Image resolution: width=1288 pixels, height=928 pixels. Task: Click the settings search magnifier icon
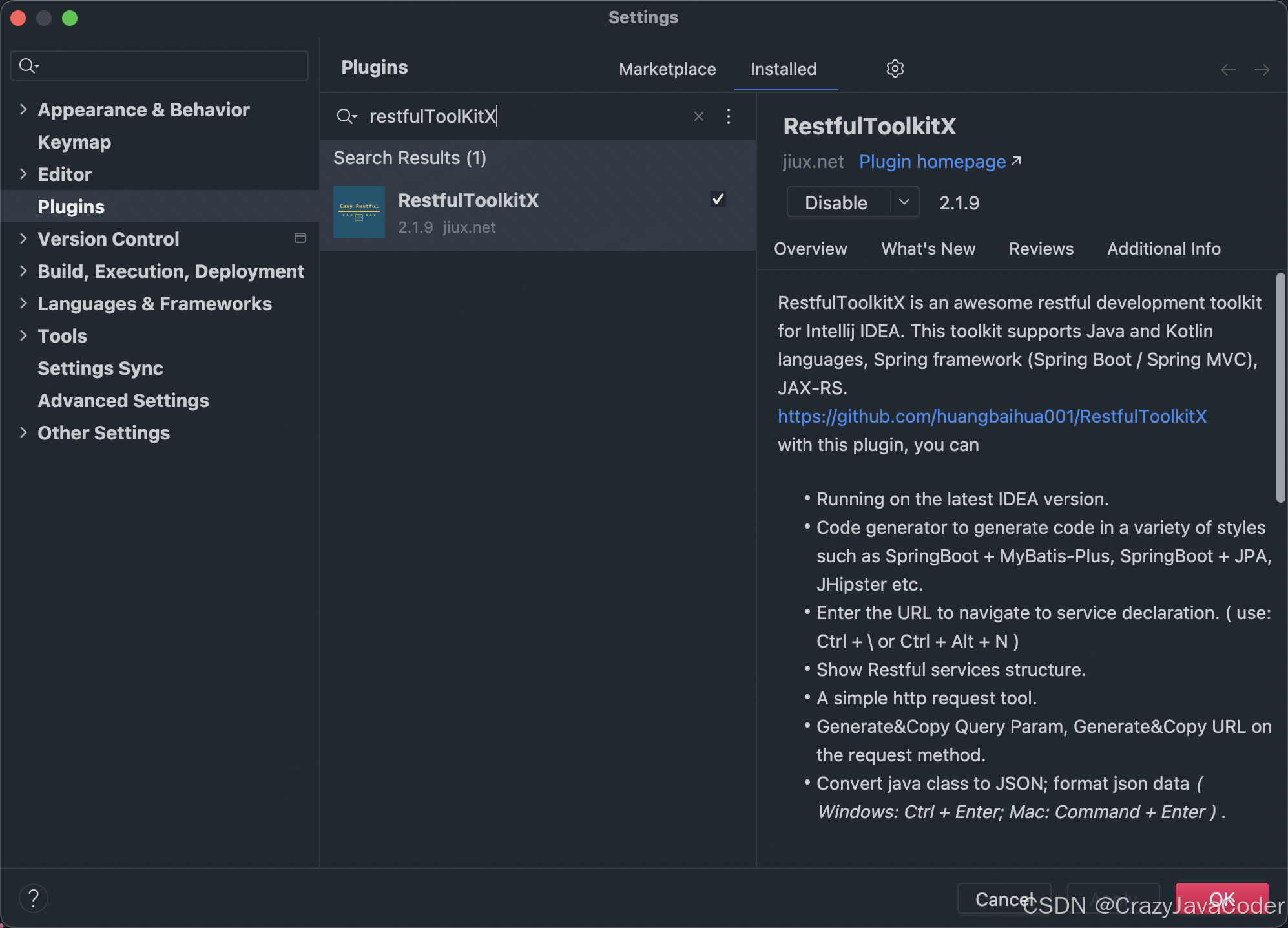pos(29,66)
